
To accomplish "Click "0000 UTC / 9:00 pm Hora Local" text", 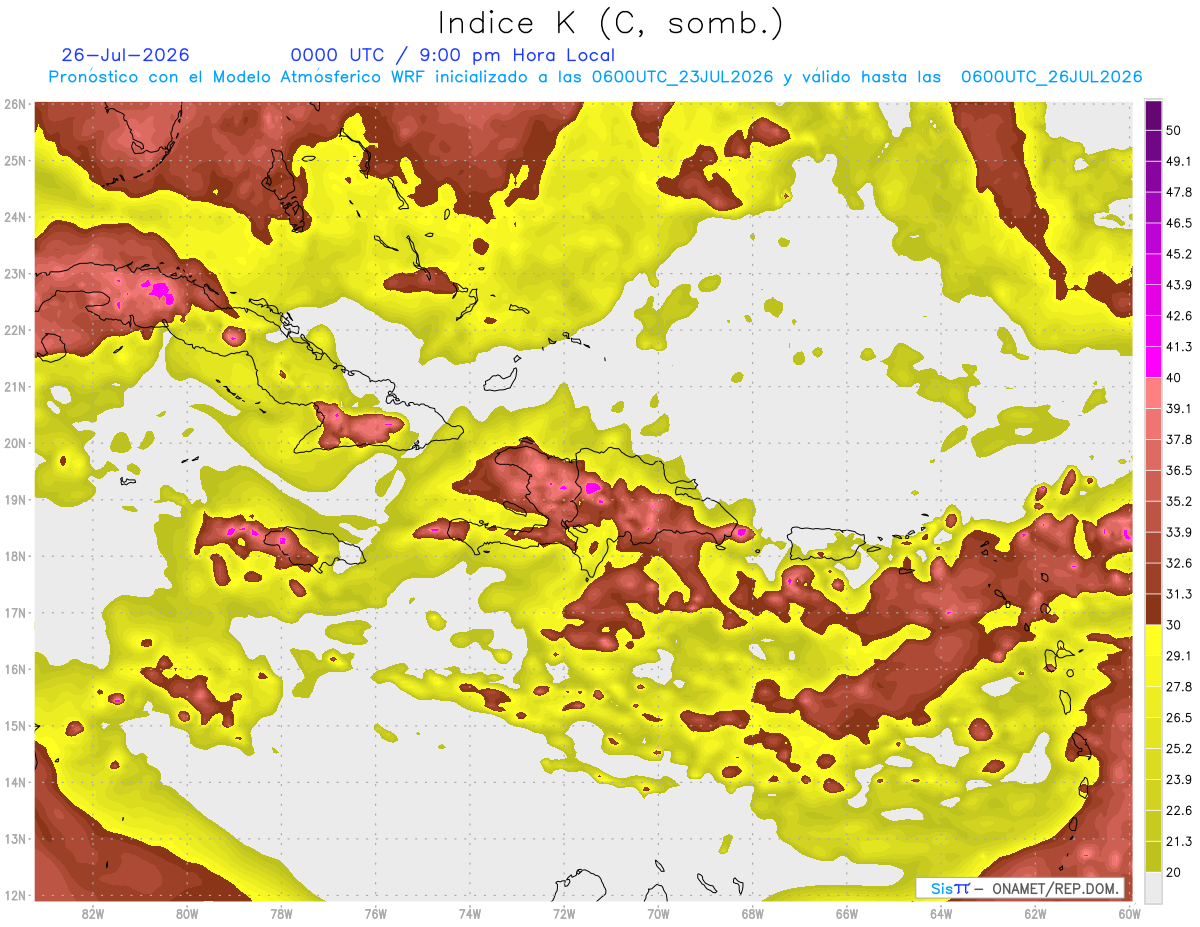I will tap(453, 55).
